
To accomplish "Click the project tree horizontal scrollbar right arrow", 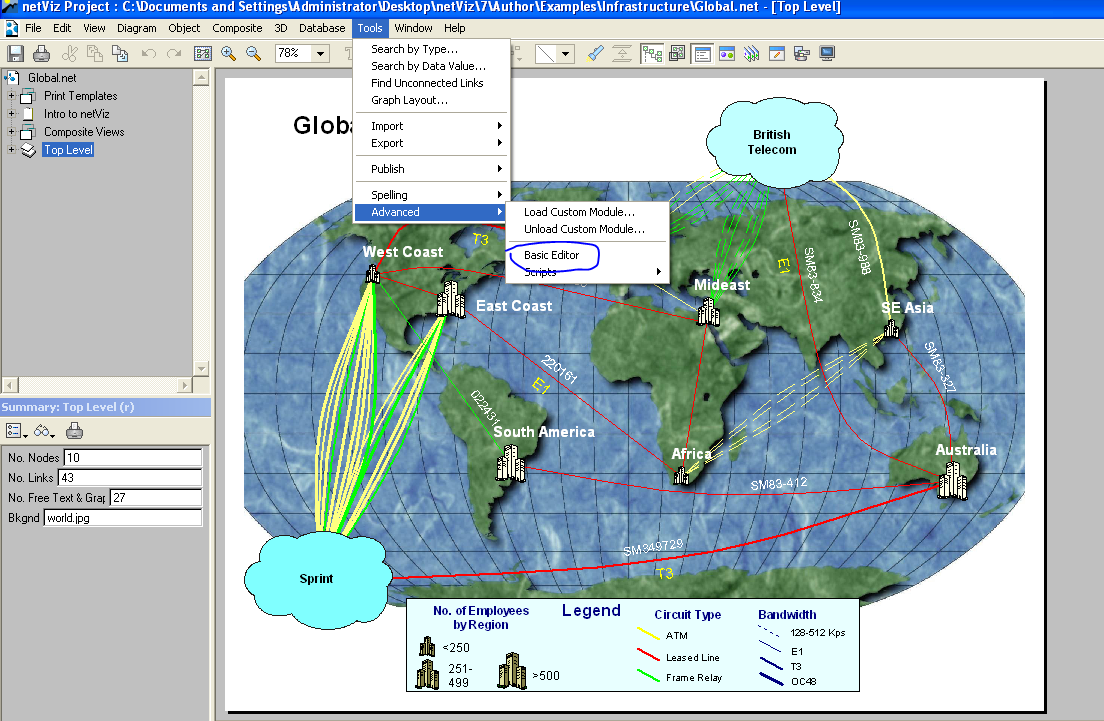I will pos(184,385).
